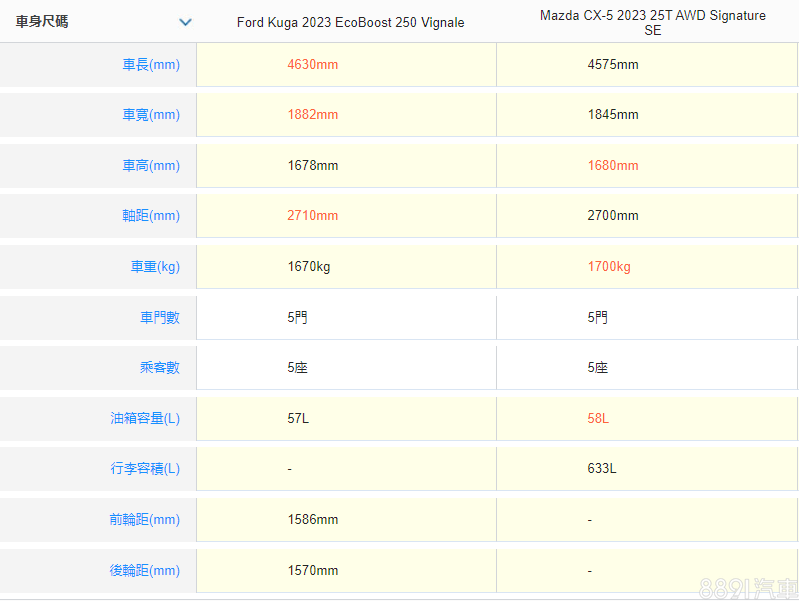Click the 8891汽車 watermark logo
Image resolution: width=799 pixels, height=601 pixels.
(748, 586)
